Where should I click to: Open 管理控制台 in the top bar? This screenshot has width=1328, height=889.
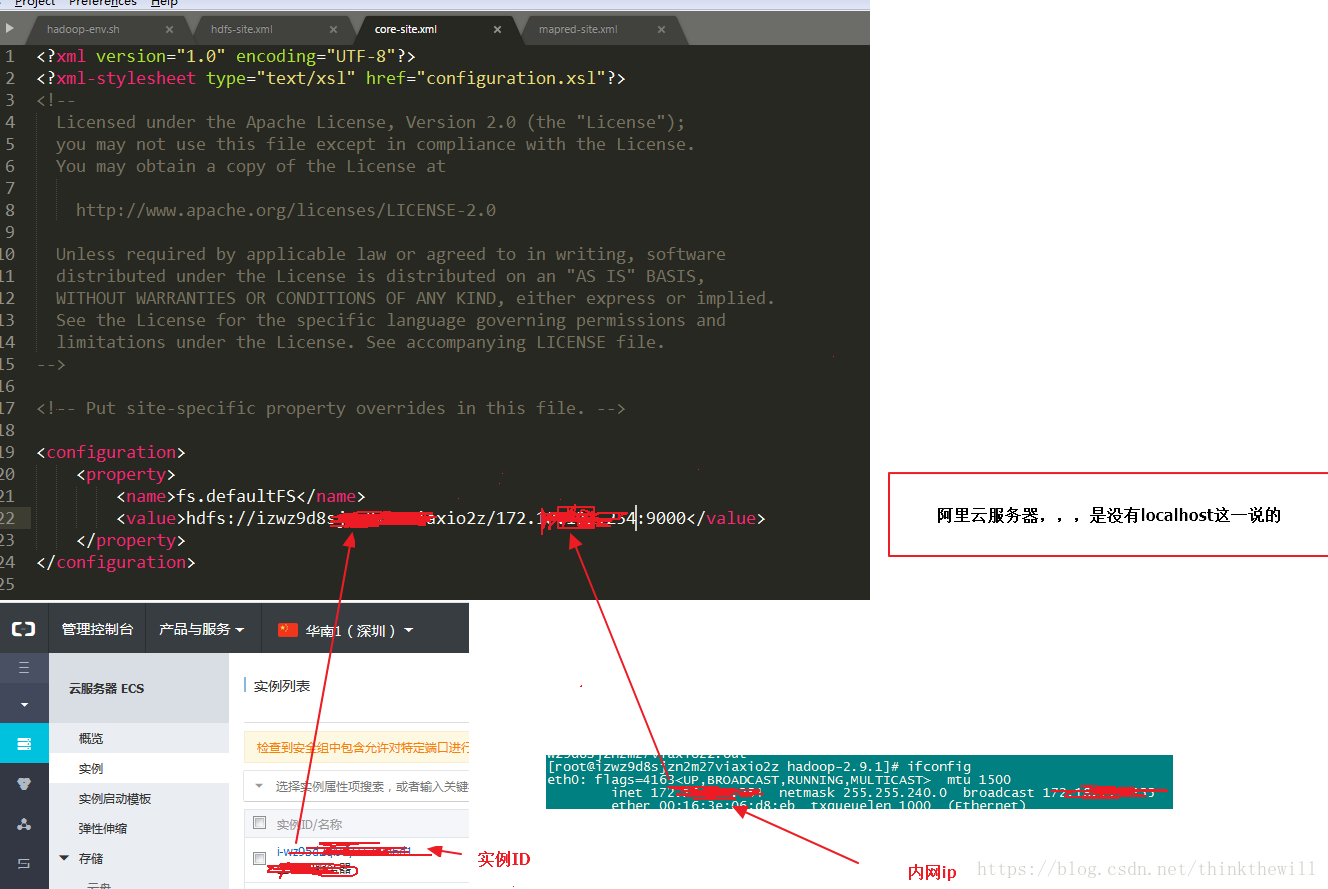[97, 629]
